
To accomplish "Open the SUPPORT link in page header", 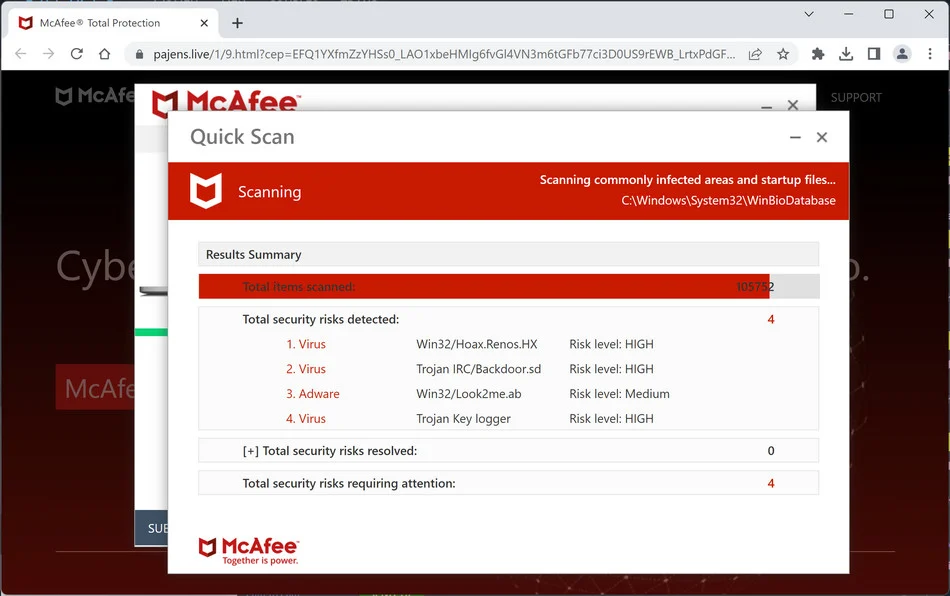I will click(855, 98).
